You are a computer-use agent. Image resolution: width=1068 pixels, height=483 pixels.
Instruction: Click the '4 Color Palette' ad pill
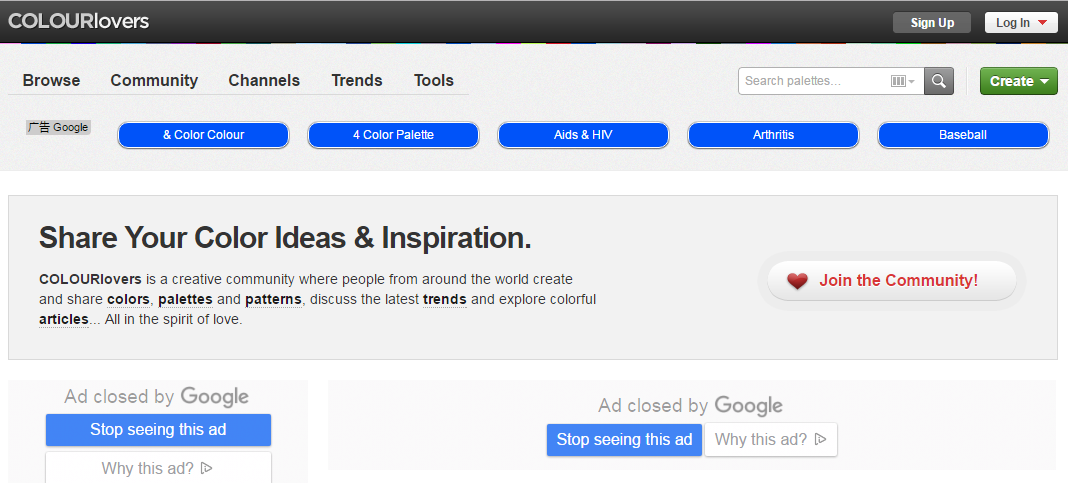click(394, 135)
